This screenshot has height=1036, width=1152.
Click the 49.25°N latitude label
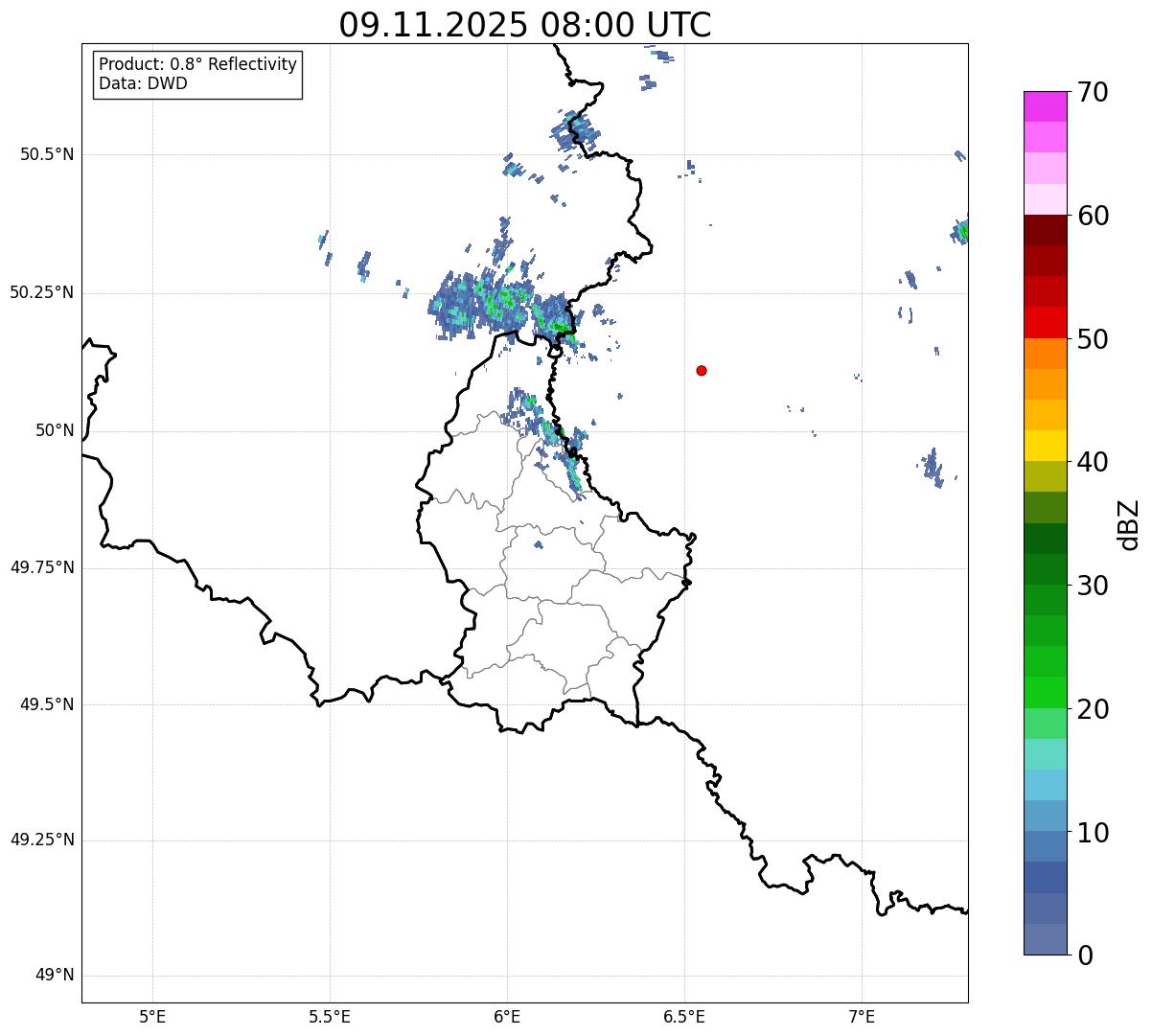coord(41,840)
